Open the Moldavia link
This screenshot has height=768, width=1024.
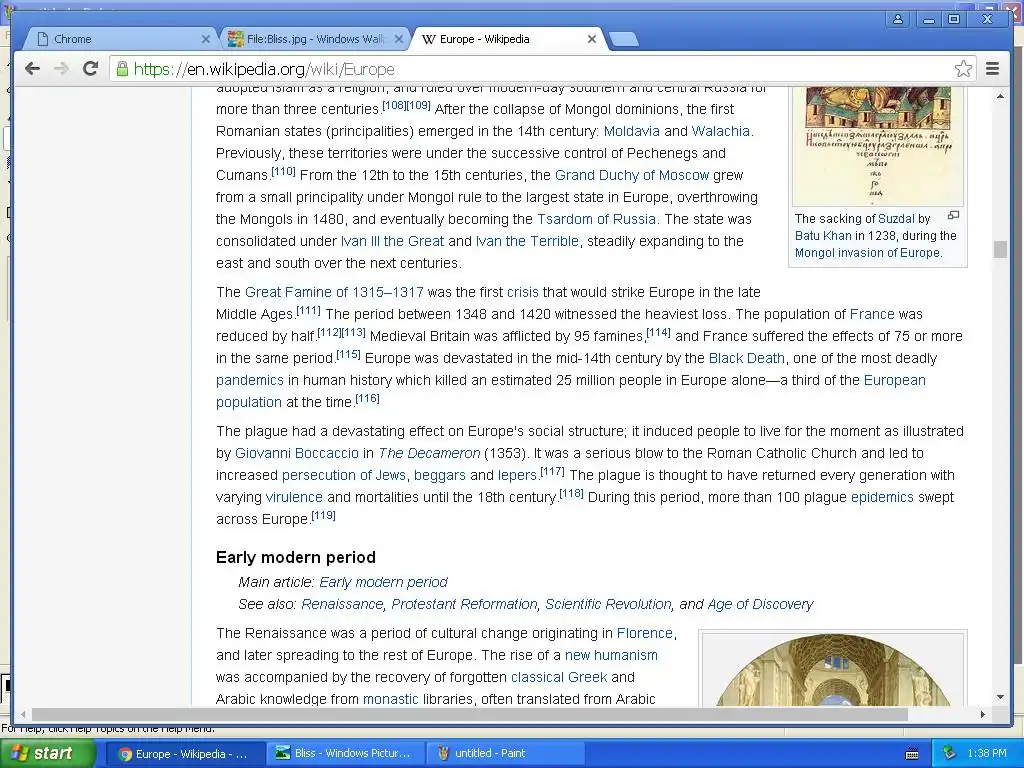coord(632,131)
